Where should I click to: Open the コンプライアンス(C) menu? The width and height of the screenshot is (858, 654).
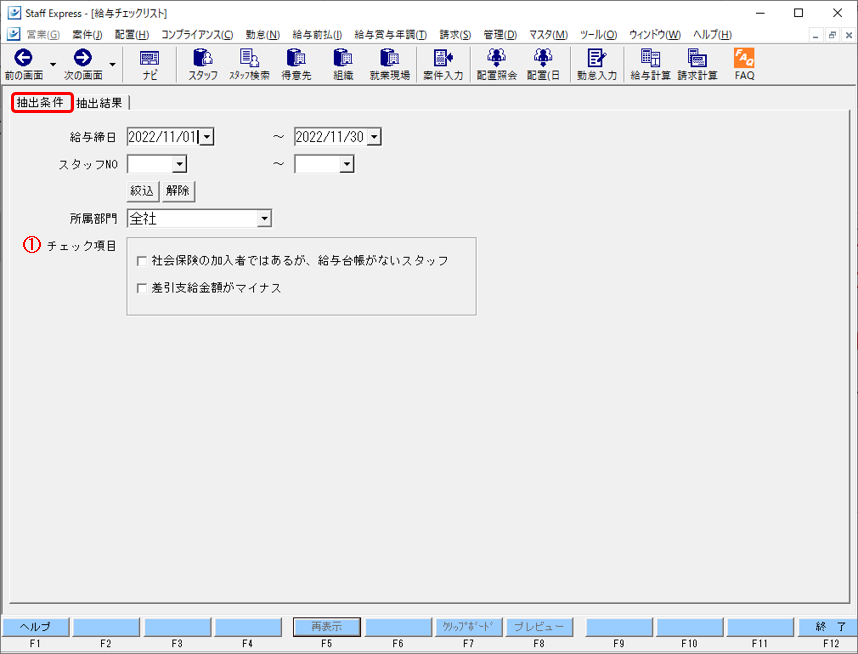(197, 35)
